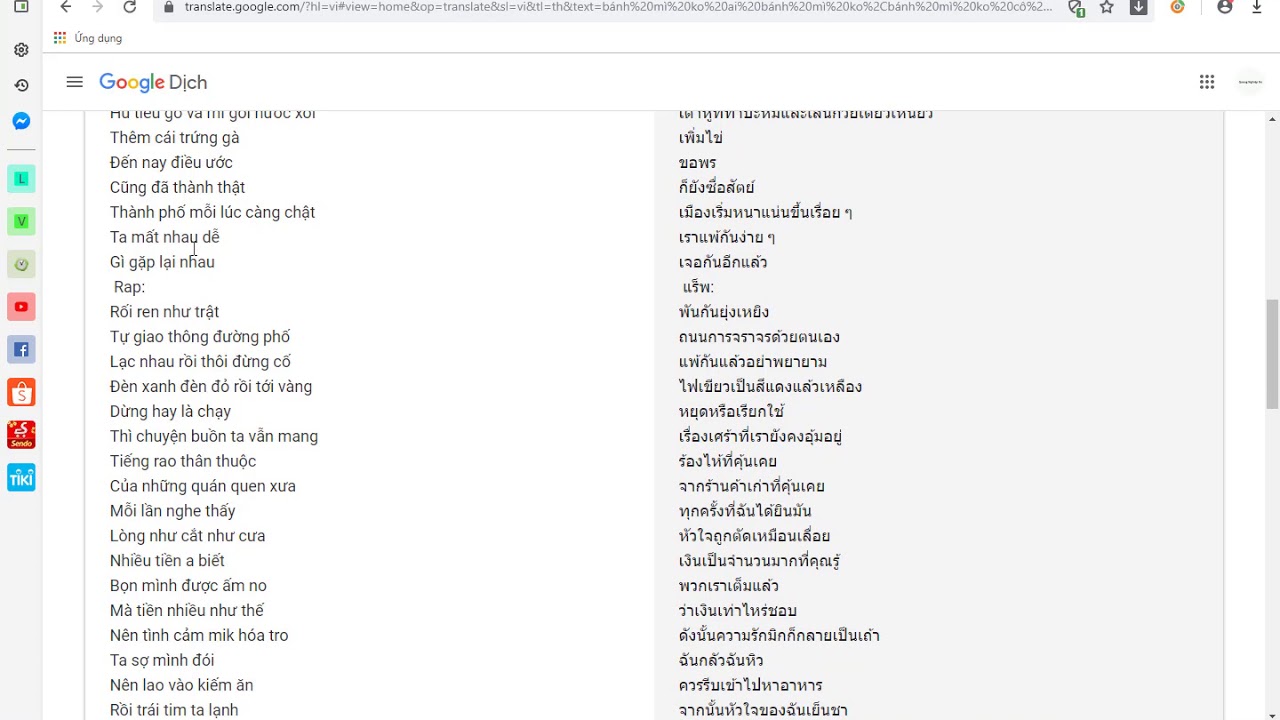Viewport: 1280px width, 720px height.
Task: Click source text 'Mà tiền nhiều như thế'
Action: point(187,610)
